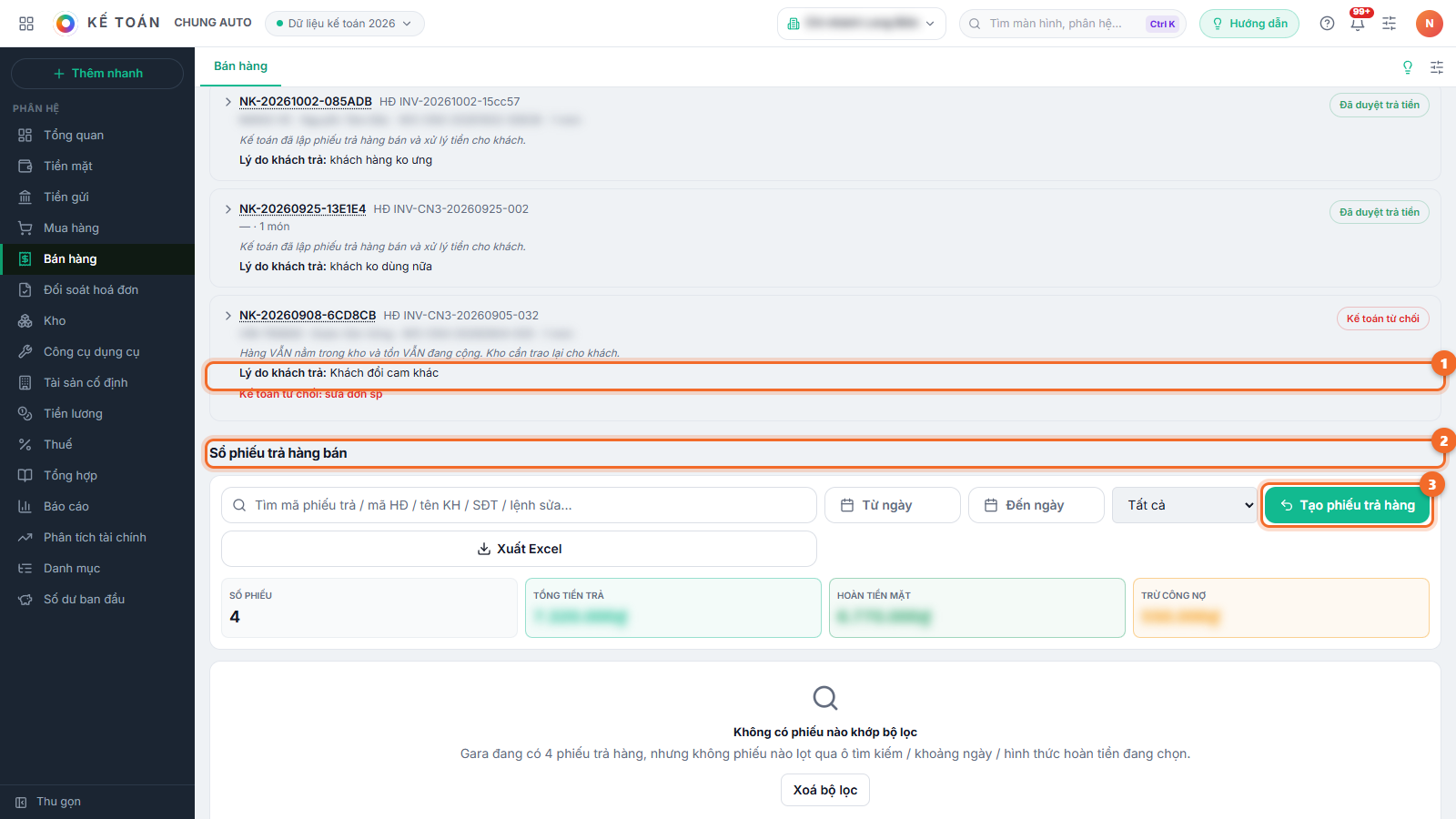The image size is (1456, 819).
Task: Focus the return slip search field
Action: click(519, 505)
